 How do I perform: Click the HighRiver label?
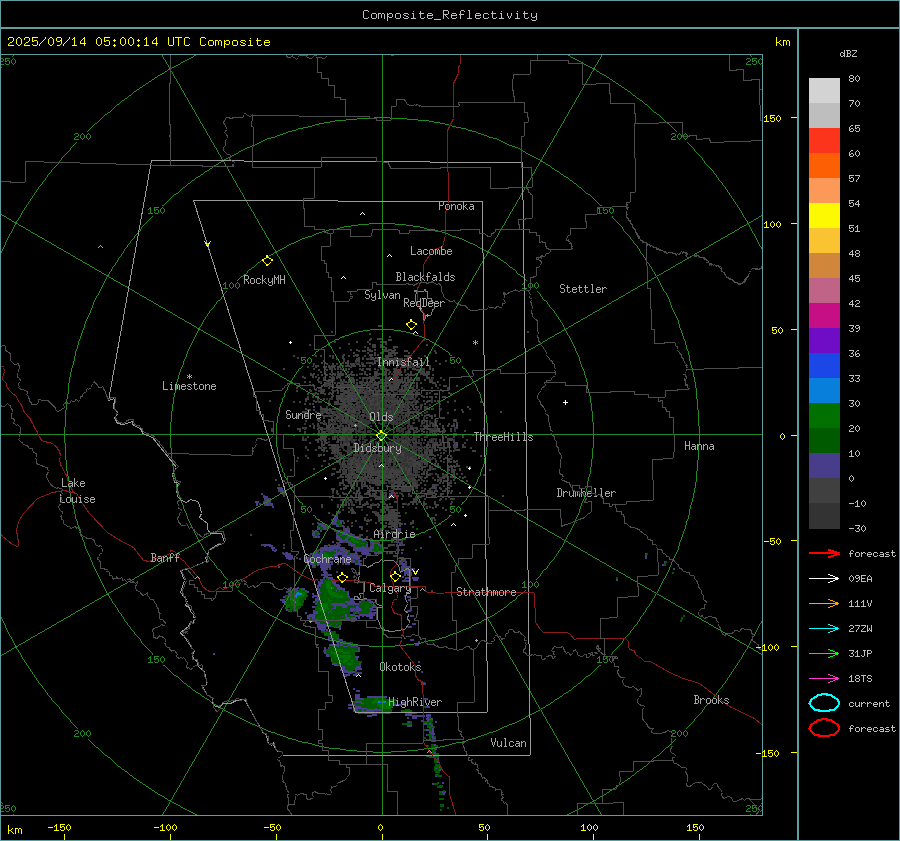(415, 702)
